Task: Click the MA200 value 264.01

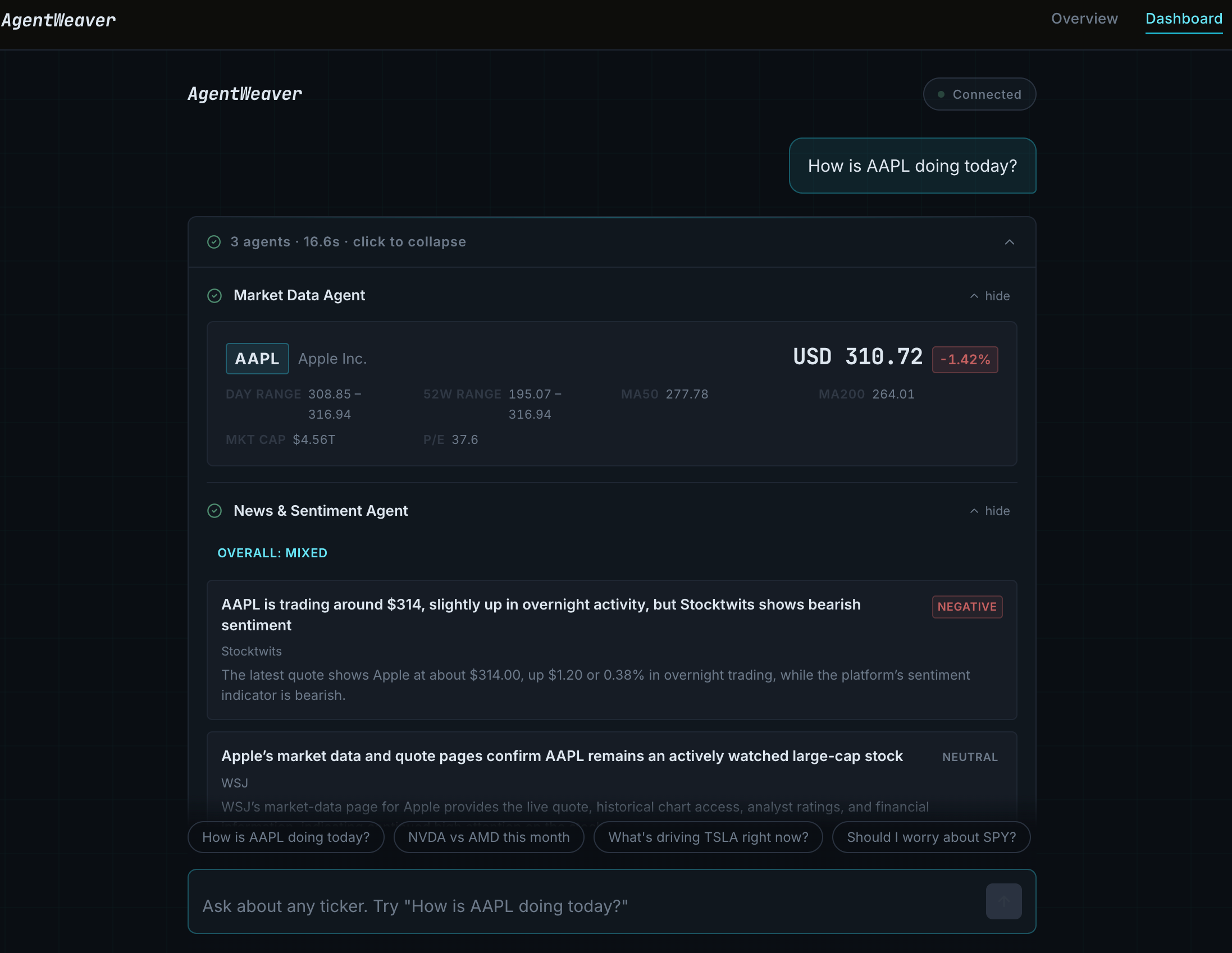Action: click(893, 394)
